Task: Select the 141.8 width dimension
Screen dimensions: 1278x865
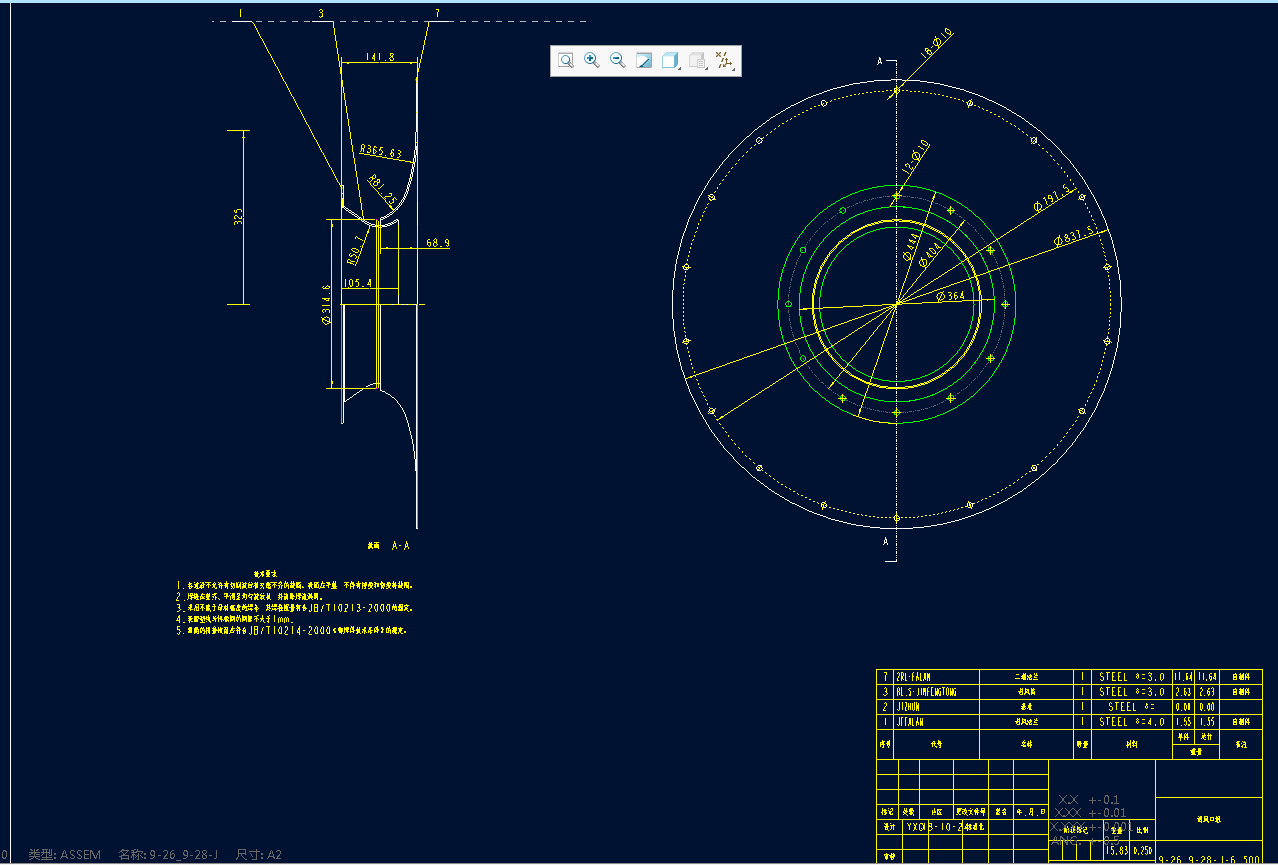Action: pyautogui.click(x=380, y=57)
